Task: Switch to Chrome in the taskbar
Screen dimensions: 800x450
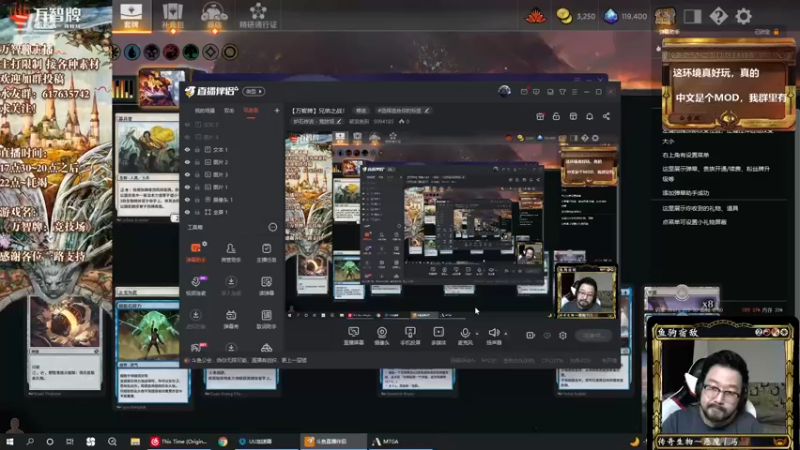Action: click(223, 441)
